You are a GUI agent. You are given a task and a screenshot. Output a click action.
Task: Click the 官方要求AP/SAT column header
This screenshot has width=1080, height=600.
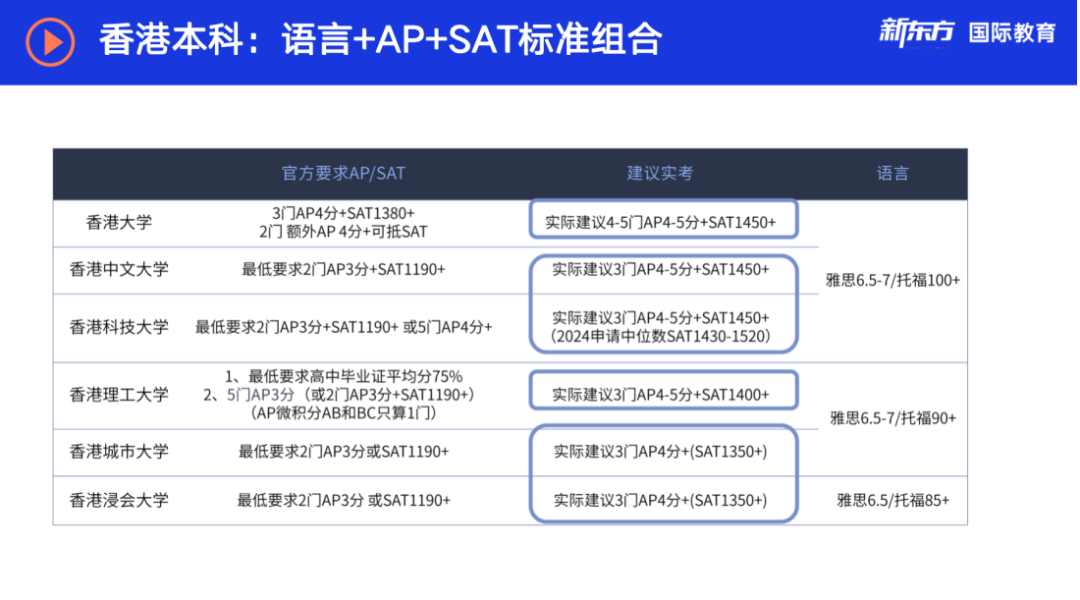pyautogui.click(x=343, y=173)
